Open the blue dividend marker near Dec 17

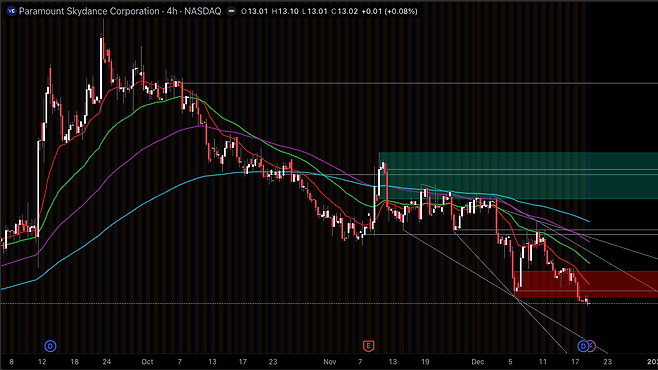[583, 346]
